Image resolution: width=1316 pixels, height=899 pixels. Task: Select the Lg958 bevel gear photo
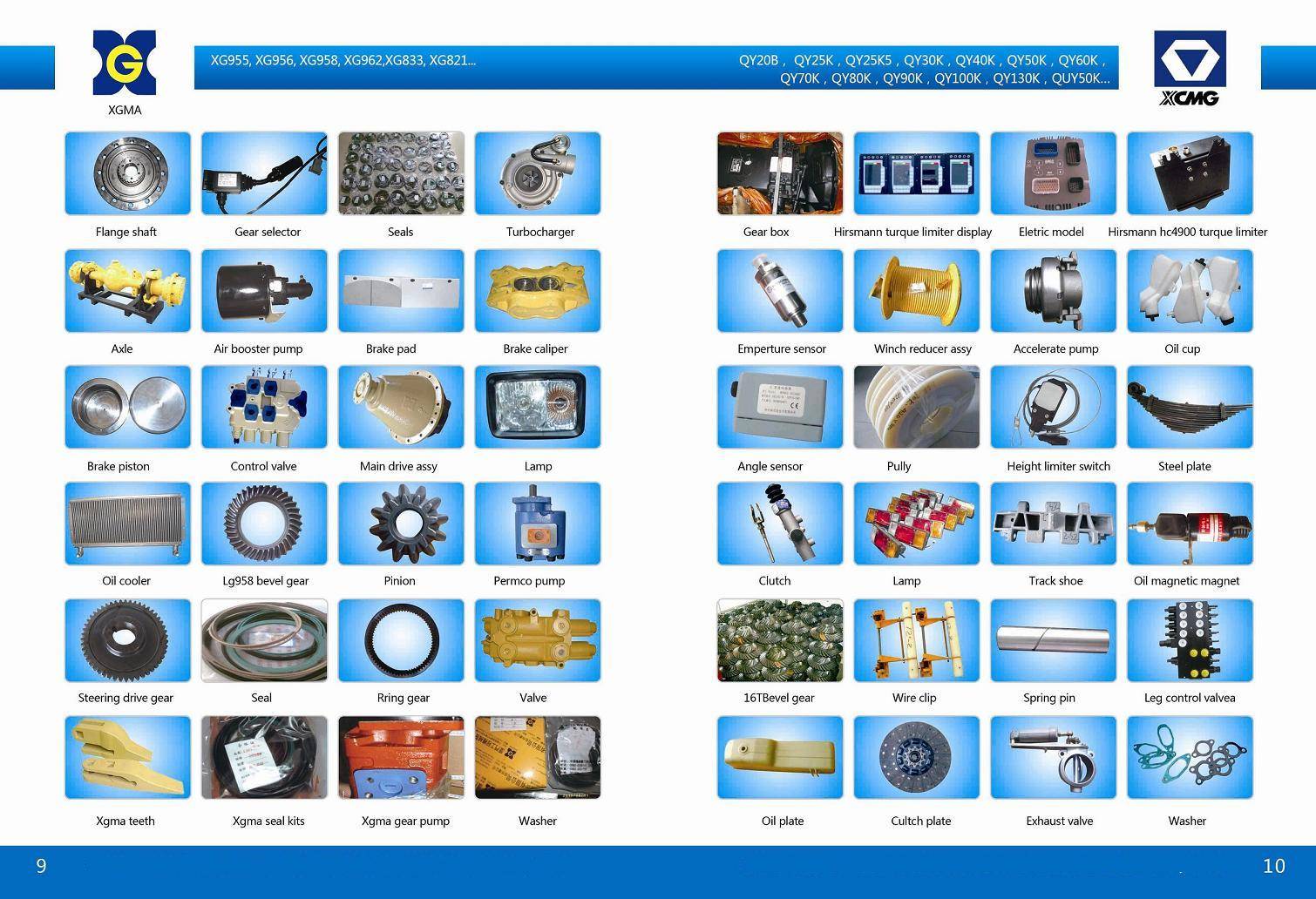(x=264, y=523)
